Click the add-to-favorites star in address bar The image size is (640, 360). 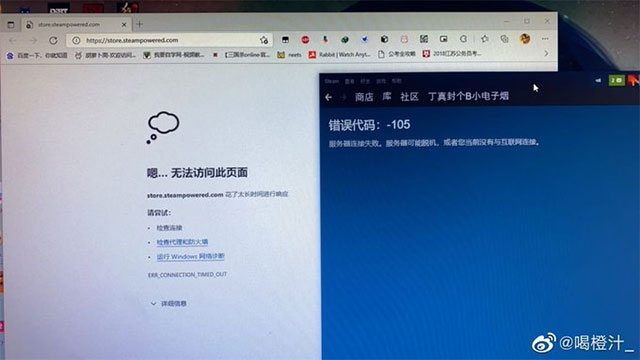click(x=264, y=40)
